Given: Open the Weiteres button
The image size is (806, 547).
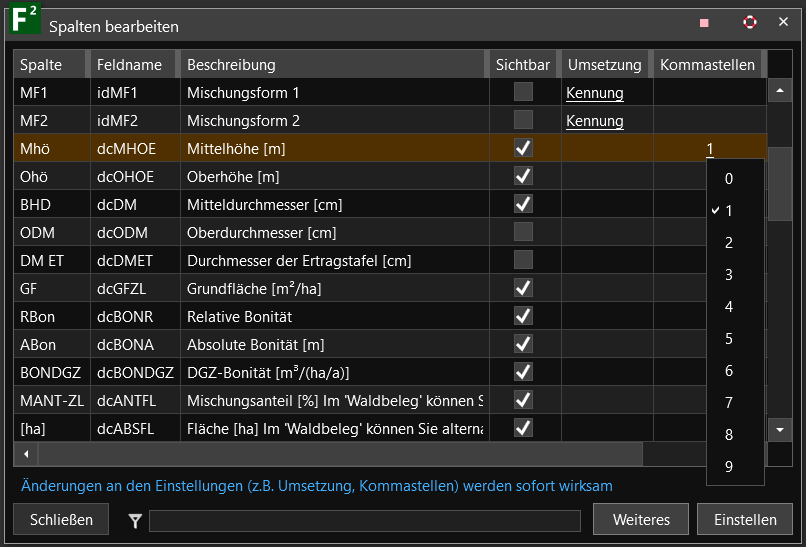Looking at the screenshot, I should click(640, 520).
